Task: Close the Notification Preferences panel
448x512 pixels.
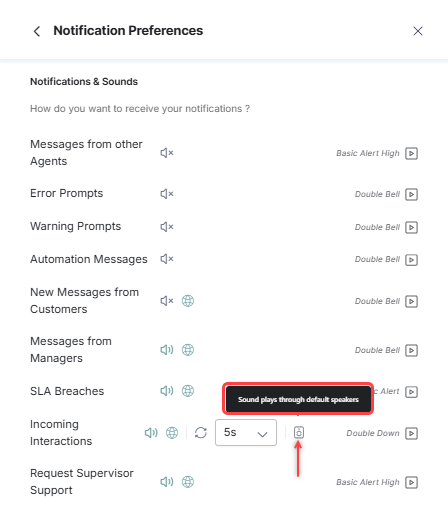Action: point(418,31)
